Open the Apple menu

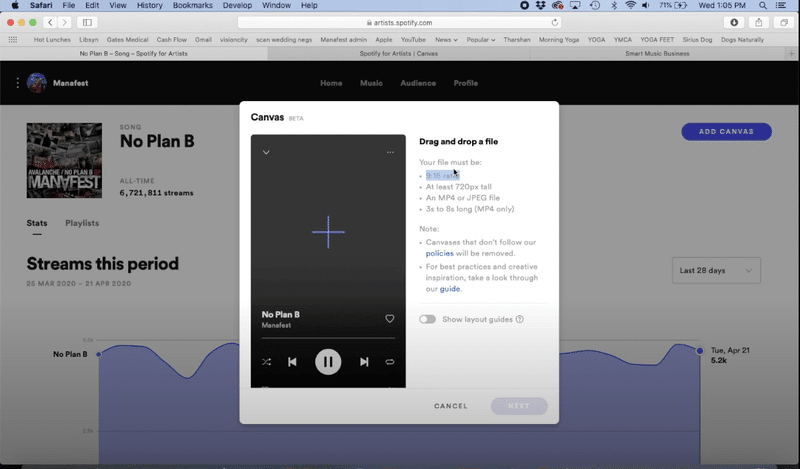pyautogui.click(x=15, y=6)
